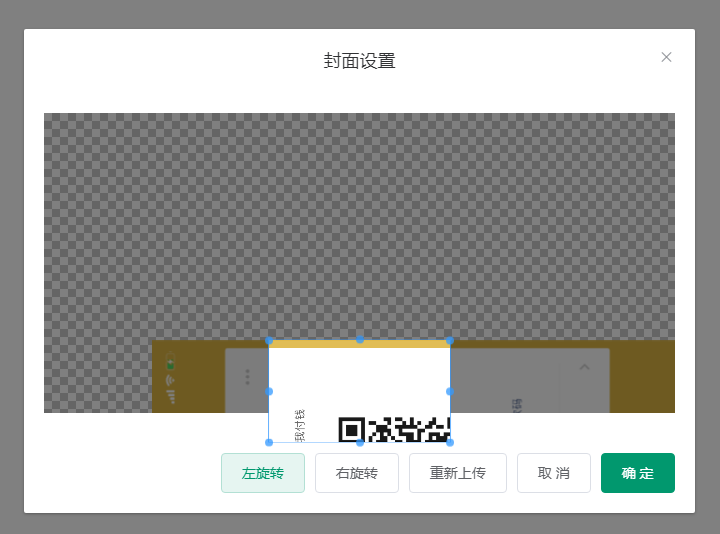The image size is (720, 534).
Task: Click the bottom-center crop handle
Action: (x=360, y=442)
